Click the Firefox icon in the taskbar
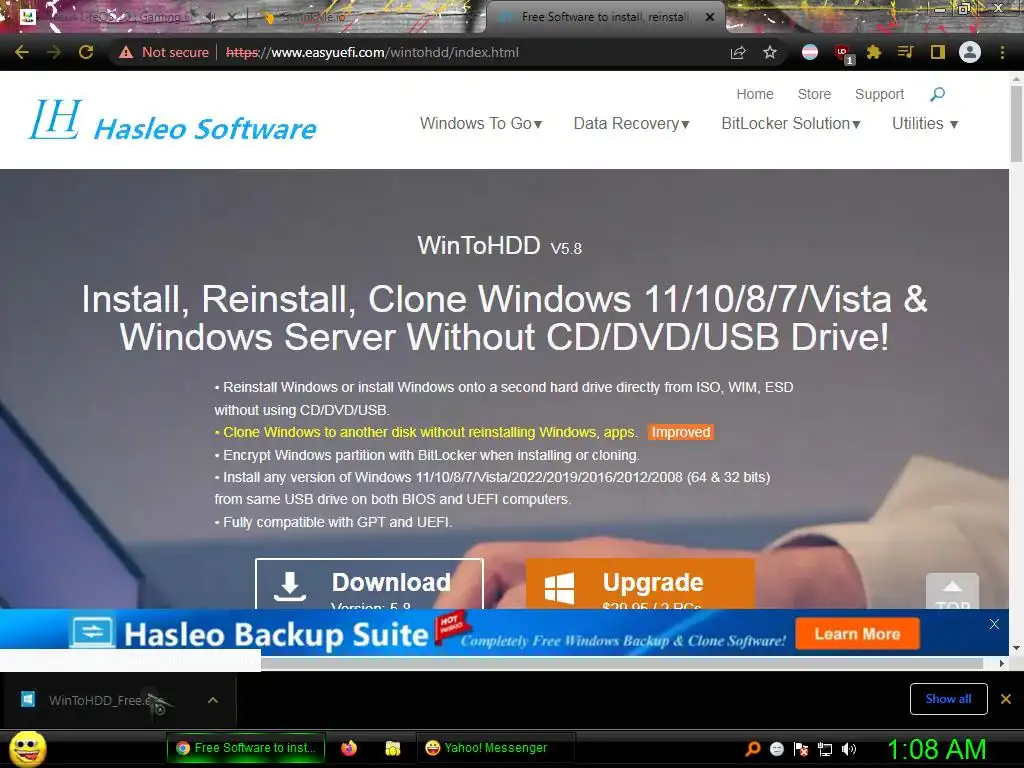1024x768 pixels. coord(349,748)
